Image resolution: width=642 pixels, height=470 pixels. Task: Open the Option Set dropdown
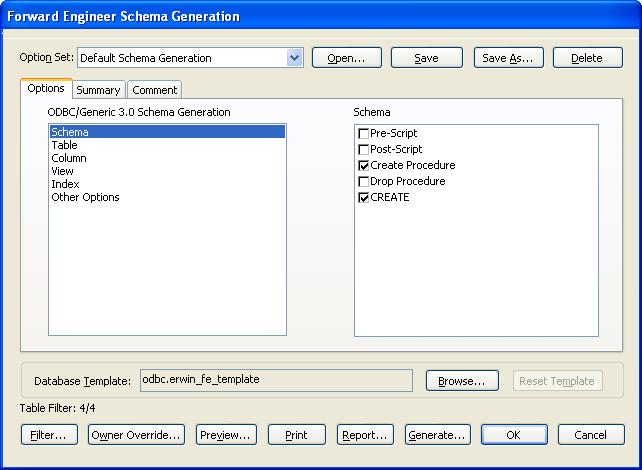pyautogui.click(x=294, y=58)
